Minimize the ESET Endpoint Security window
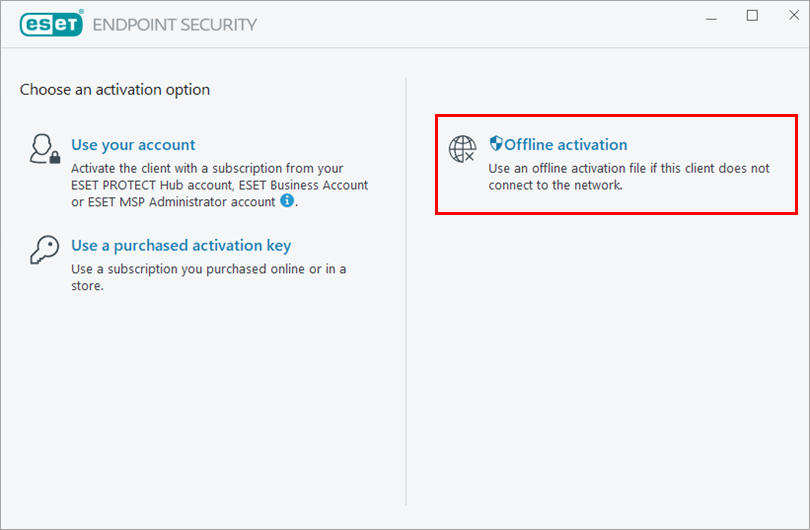Screen dimensions: 810x530 [711, 17]
